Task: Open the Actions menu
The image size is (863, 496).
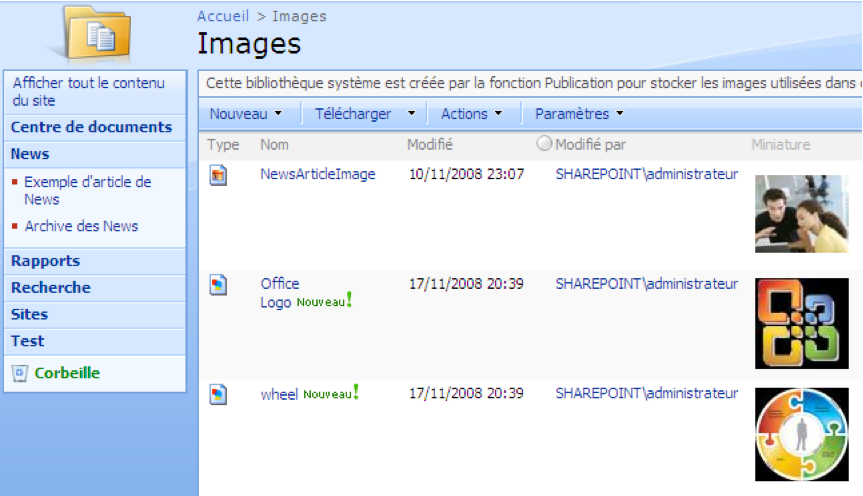Action: click(x=470, y=114)
